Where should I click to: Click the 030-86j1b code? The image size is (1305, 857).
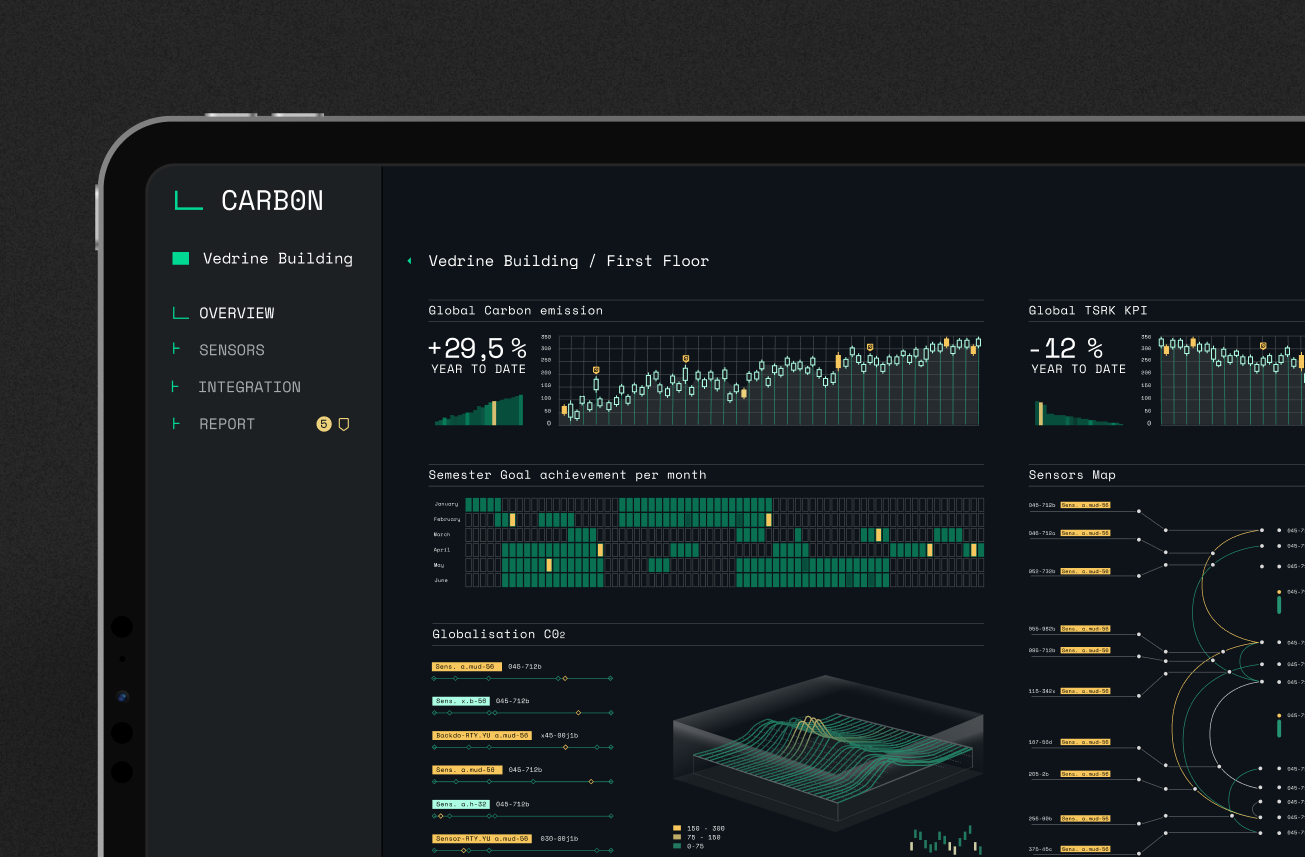pyautogui.click(x=559, y=838)
